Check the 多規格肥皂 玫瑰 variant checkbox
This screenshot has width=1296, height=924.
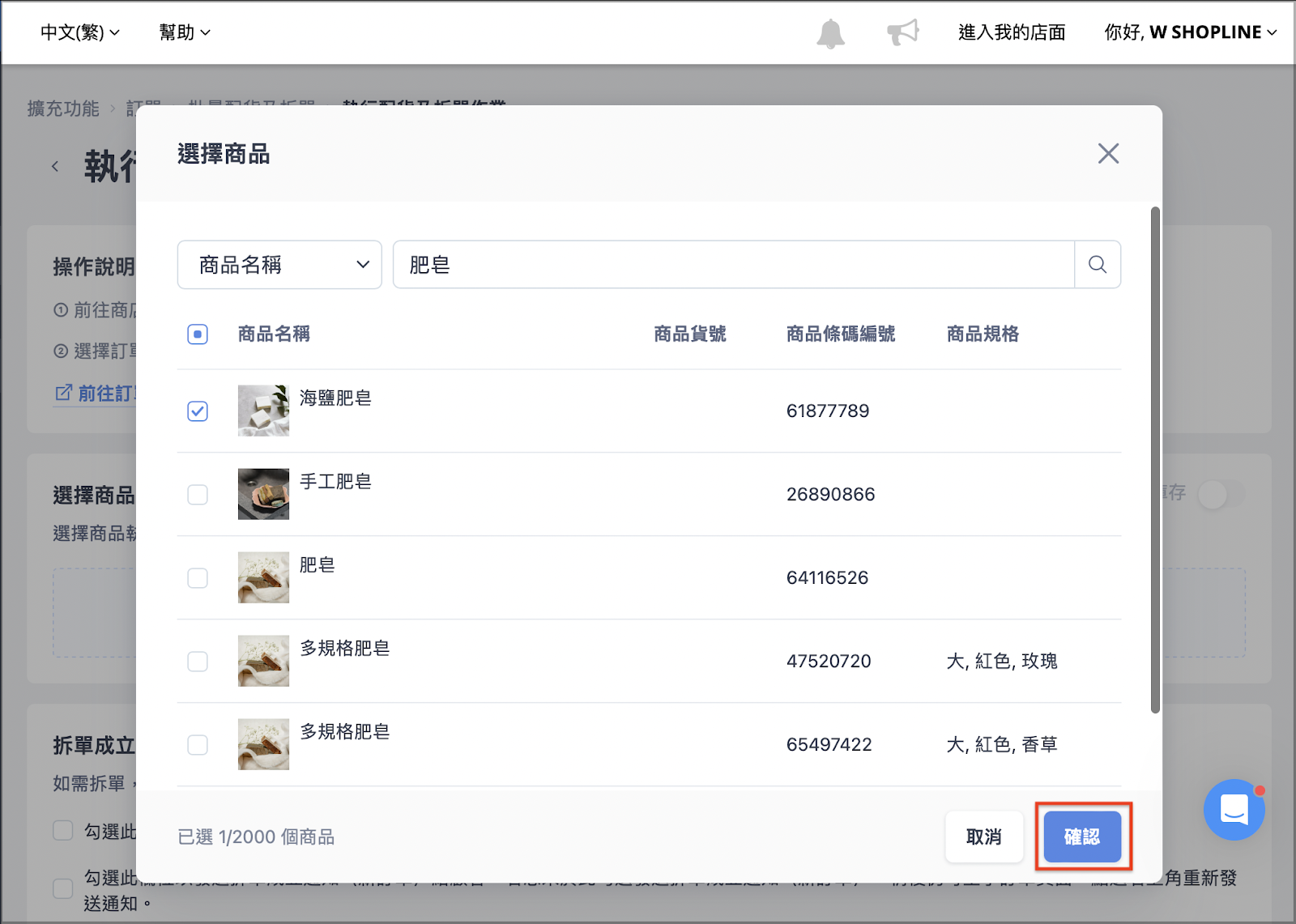pyautogui.click(x=198, y=662)
